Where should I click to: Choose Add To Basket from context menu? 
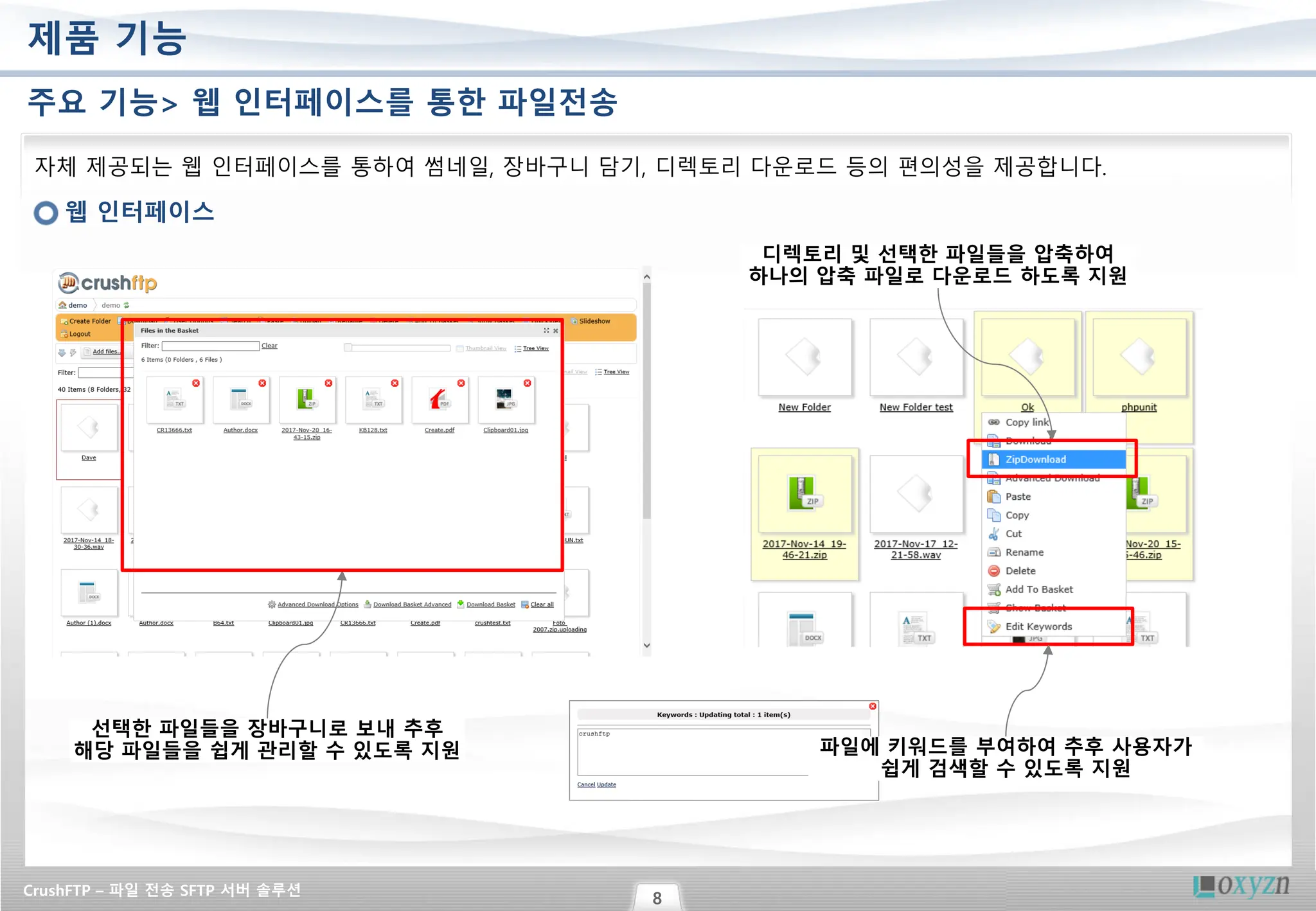[1054, 590]
